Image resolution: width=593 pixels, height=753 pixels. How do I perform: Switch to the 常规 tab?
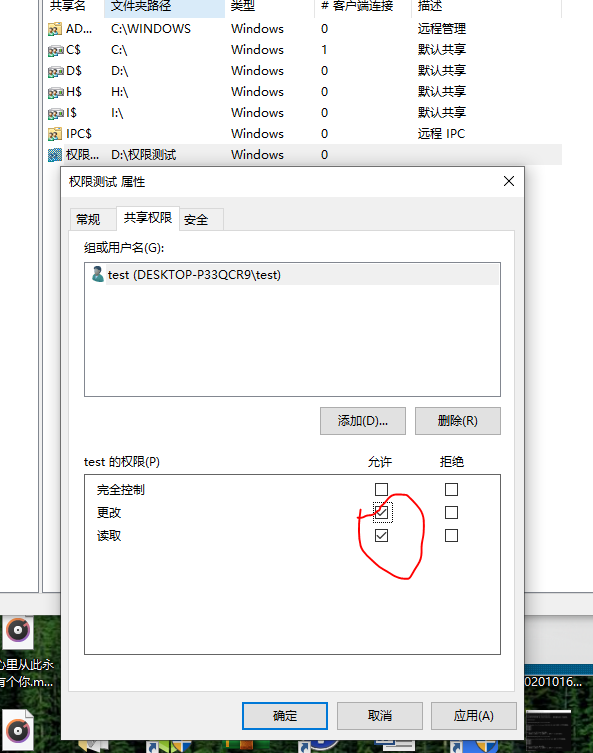point(88,220)
